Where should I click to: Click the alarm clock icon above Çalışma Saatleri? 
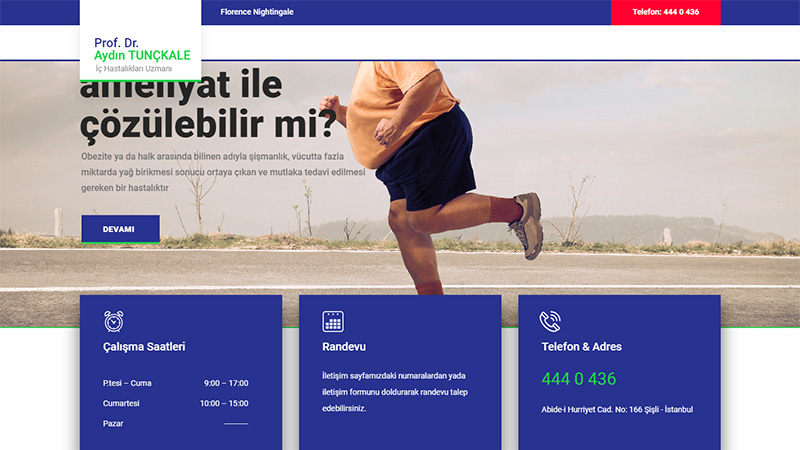point(114,321)
